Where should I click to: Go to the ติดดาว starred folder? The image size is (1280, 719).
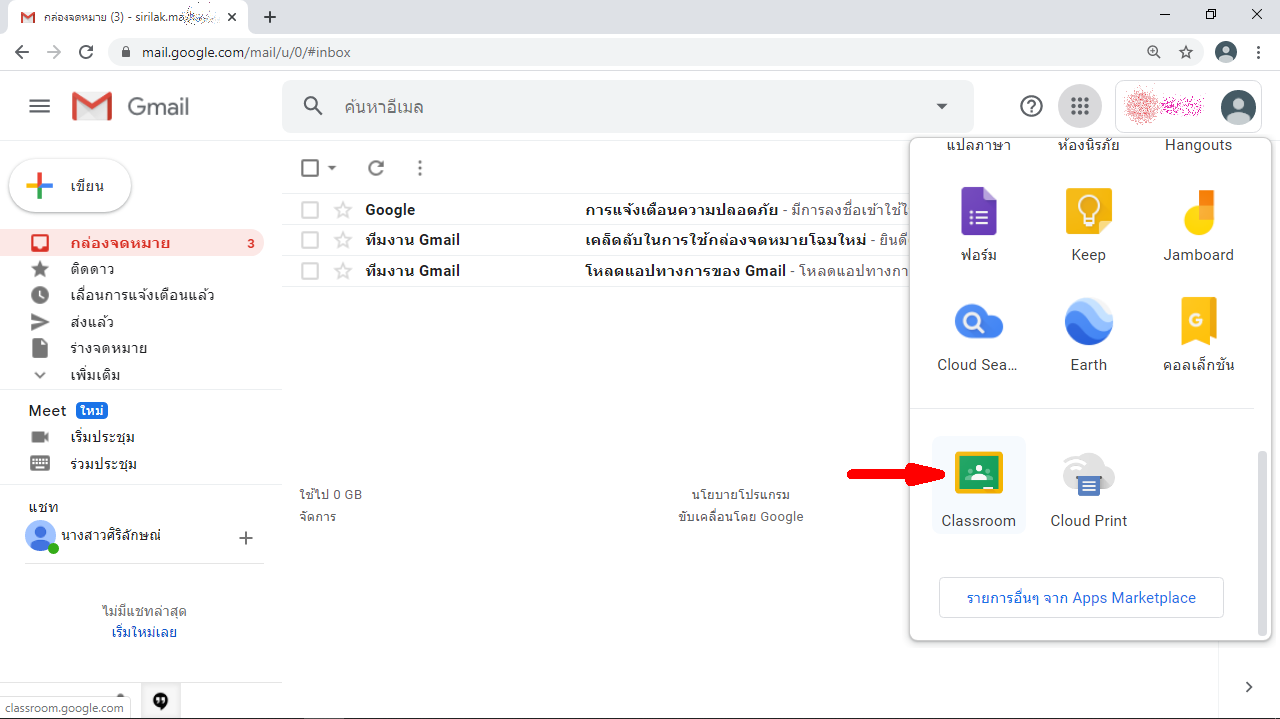click(x=92, y=269)
